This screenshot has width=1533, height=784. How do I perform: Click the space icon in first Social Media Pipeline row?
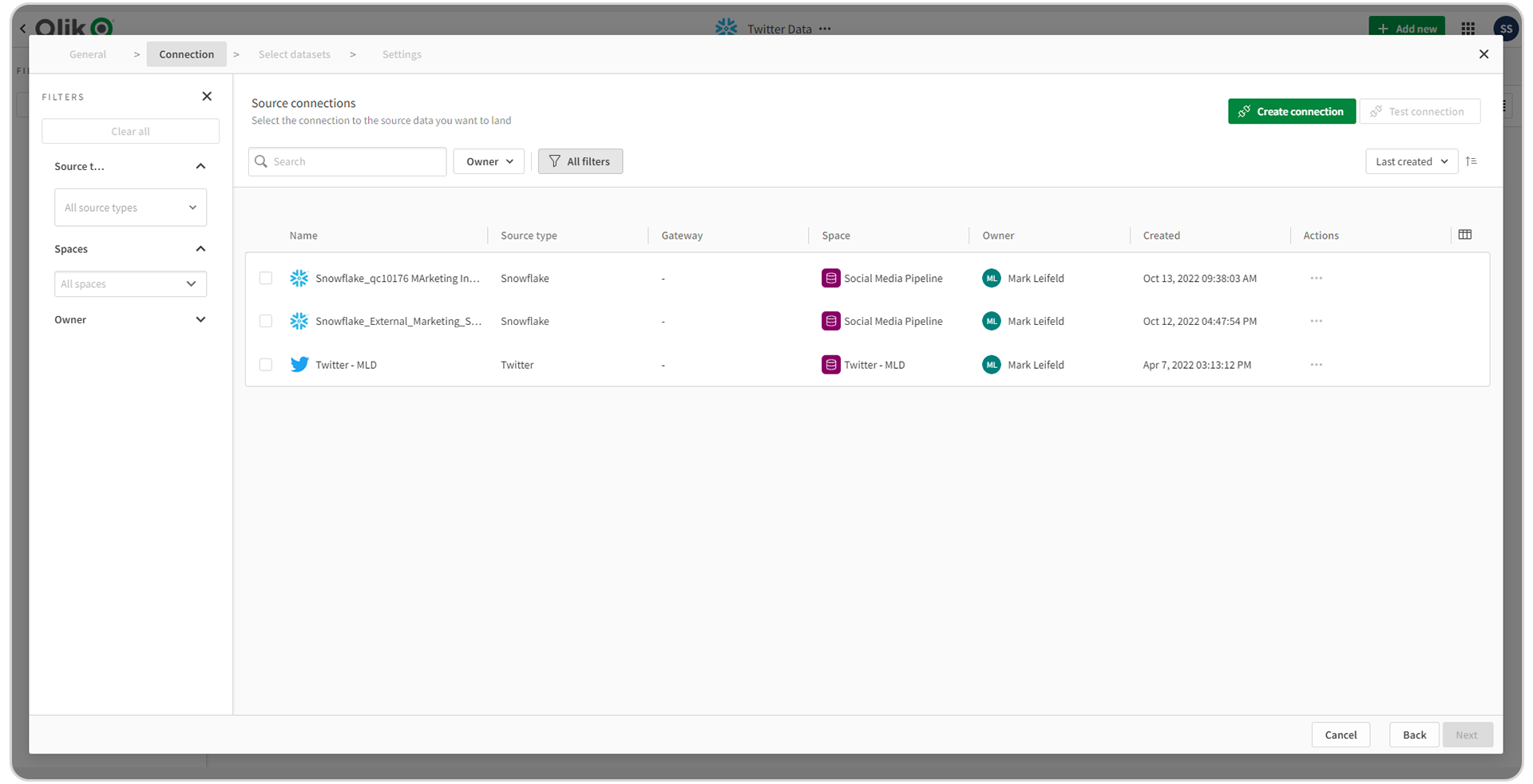830,278
